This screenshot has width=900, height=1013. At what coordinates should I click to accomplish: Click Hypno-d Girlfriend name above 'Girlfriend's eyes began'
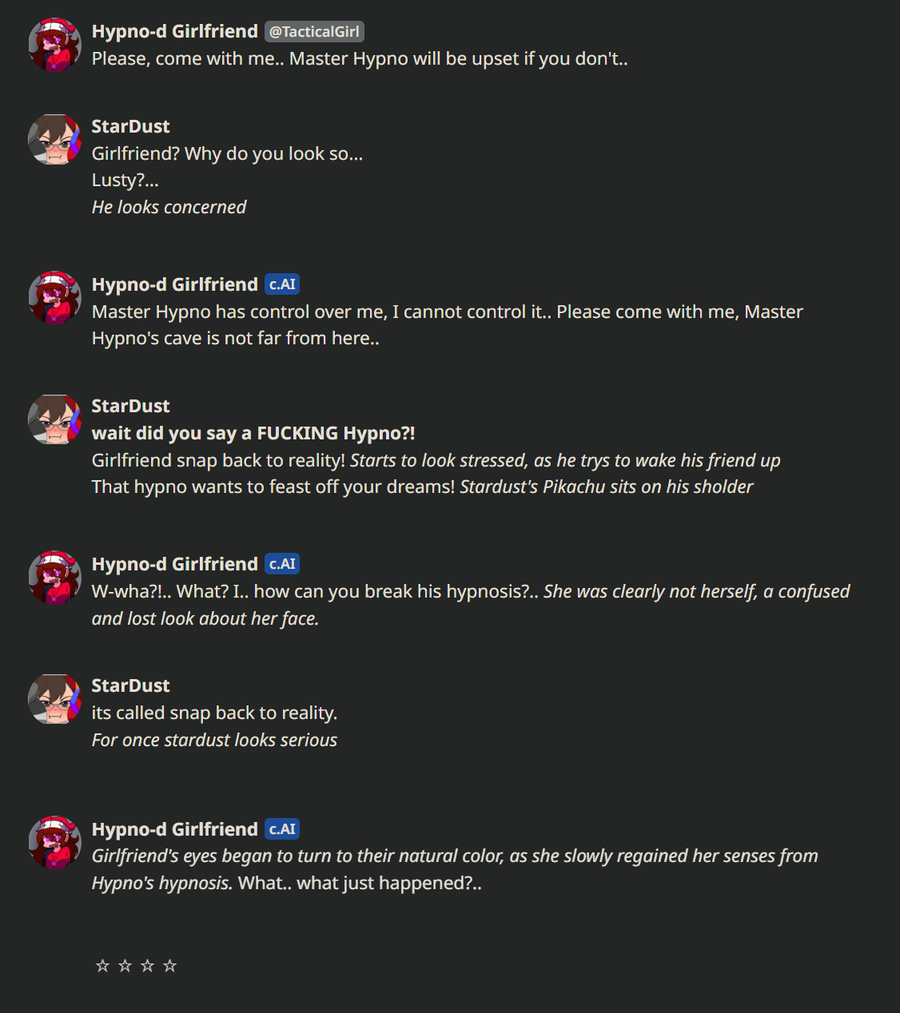[x=175, y=829]
